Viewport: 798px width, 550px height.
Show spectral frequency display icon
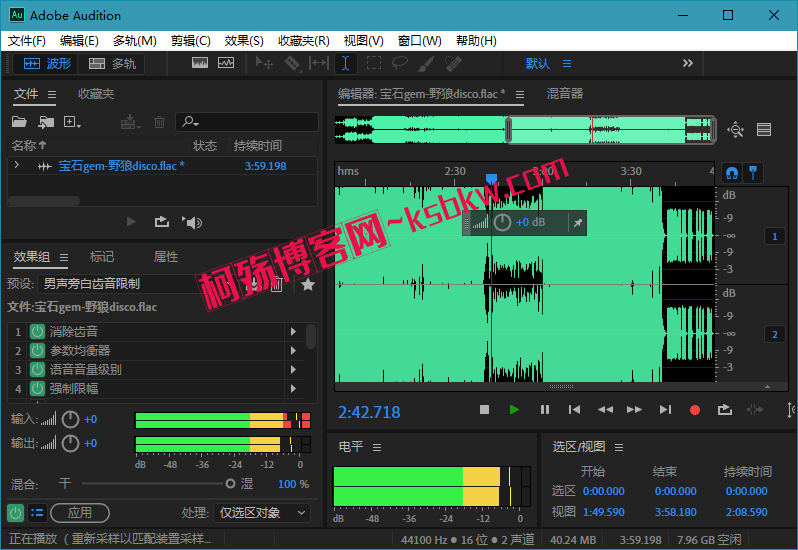point(200,63)
